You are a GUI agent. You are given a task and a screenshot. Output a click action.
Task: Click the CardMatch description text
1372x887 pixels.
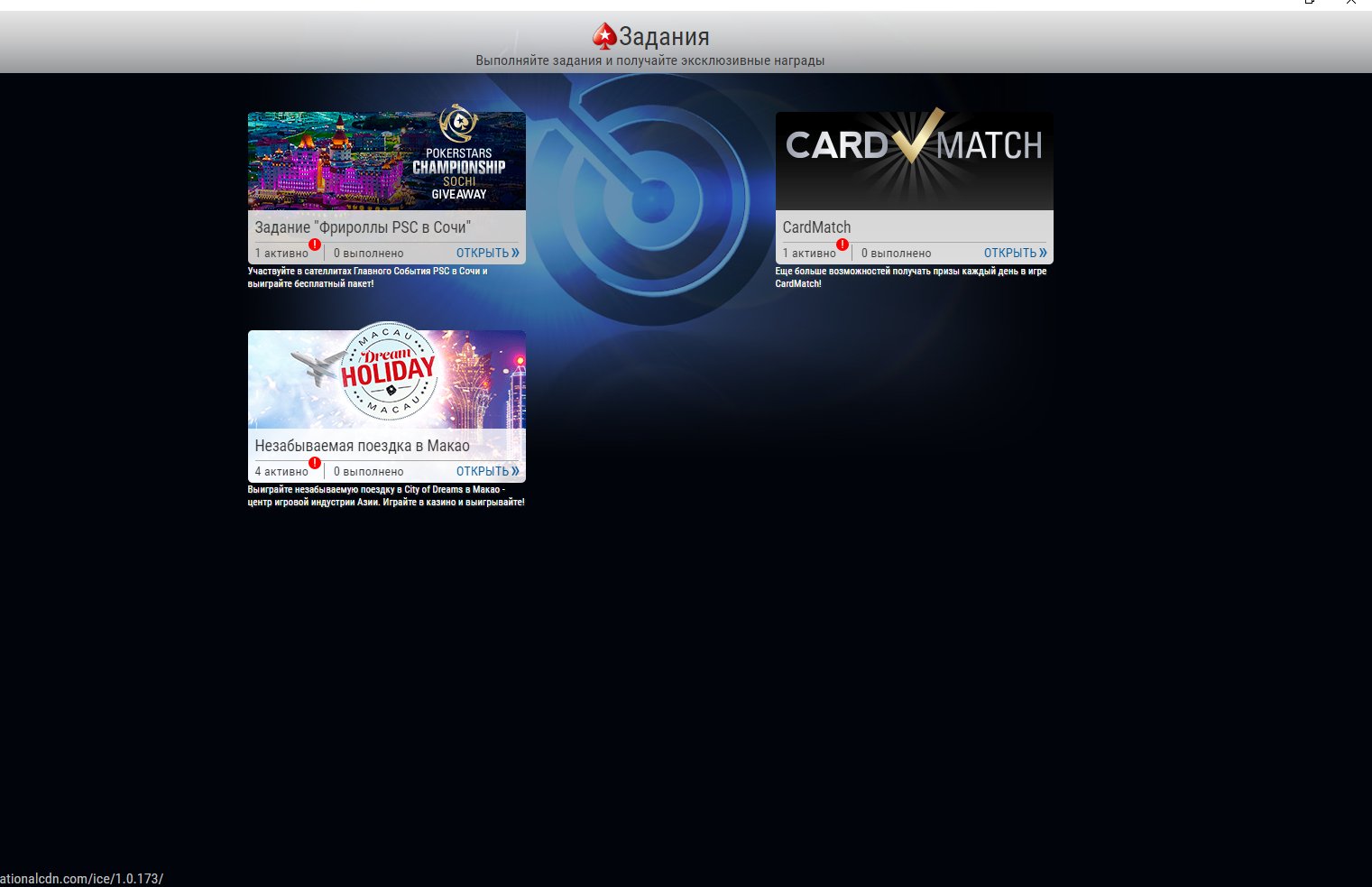911,277
